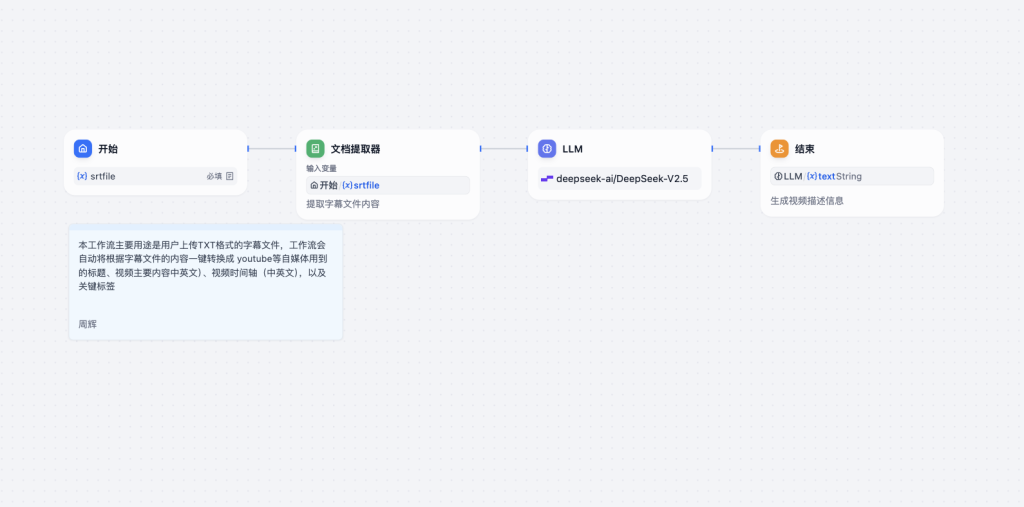
Task: Click the DeepSeek model logo icon
Action: (x=546, y=178)
